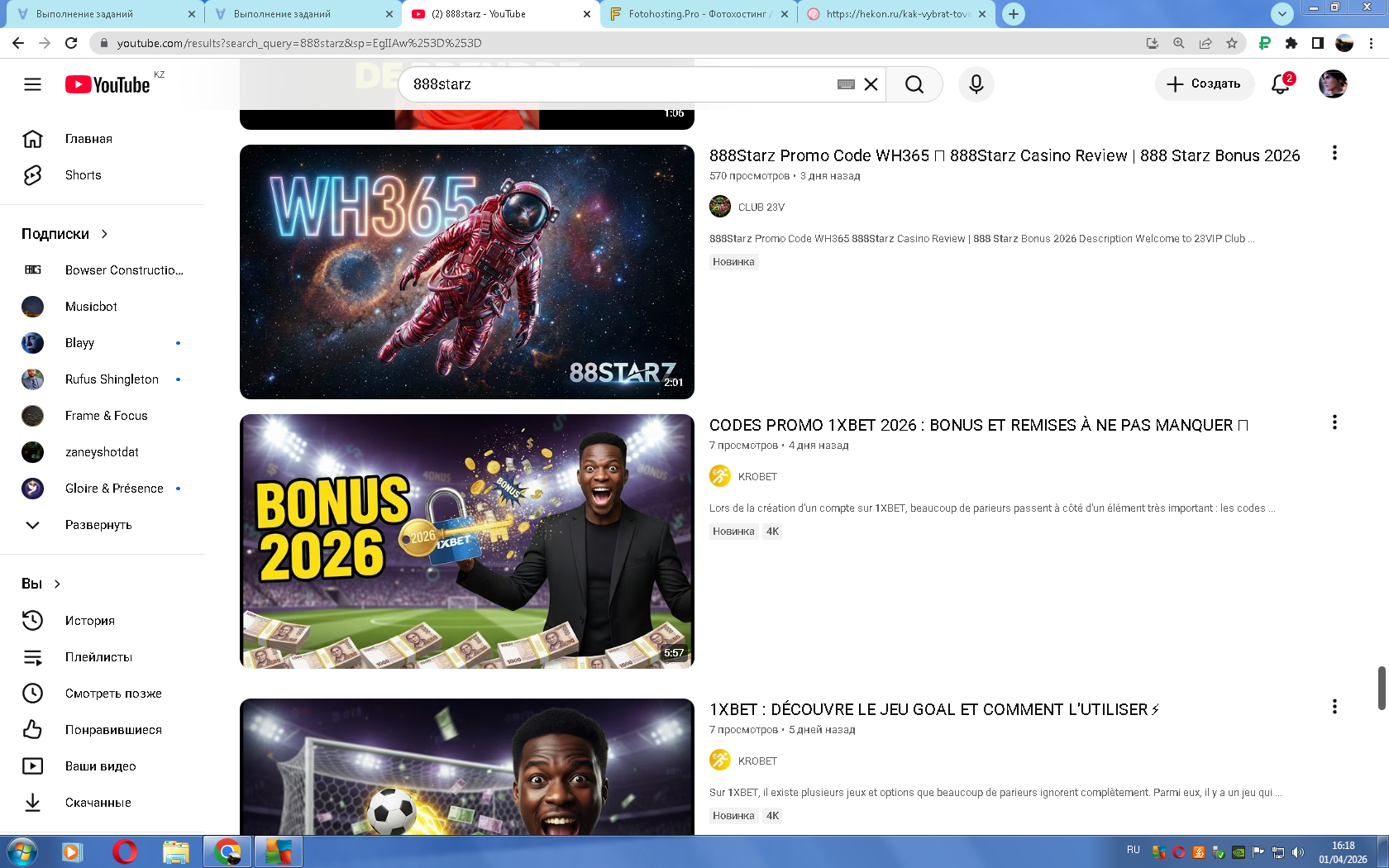
Task: Expand the Подписки section chevron
Action: point(104,234)
